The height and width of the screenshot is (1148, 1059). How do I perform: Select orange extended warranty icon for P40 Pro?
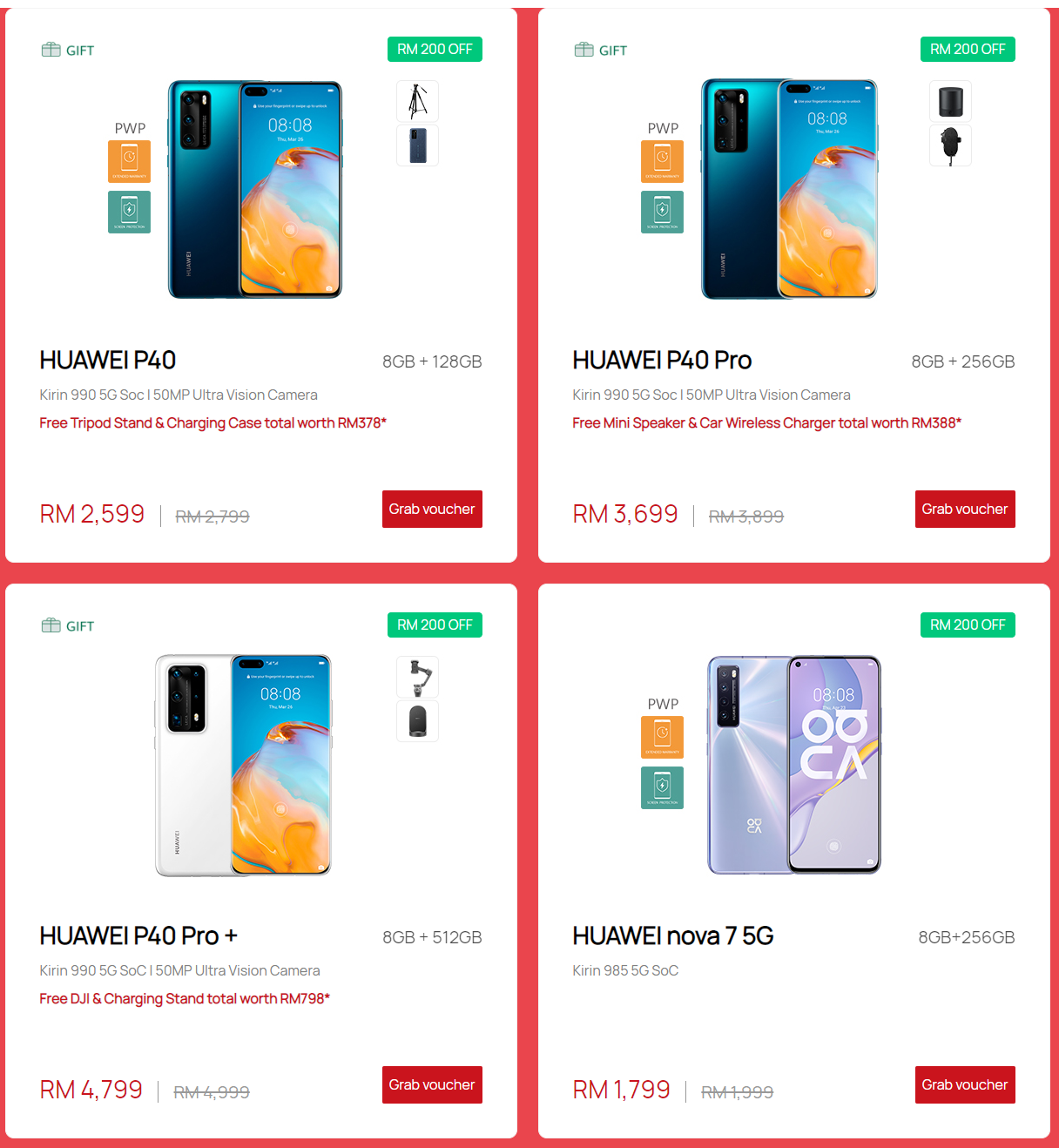pyautogui.click(x=662, y=161)
